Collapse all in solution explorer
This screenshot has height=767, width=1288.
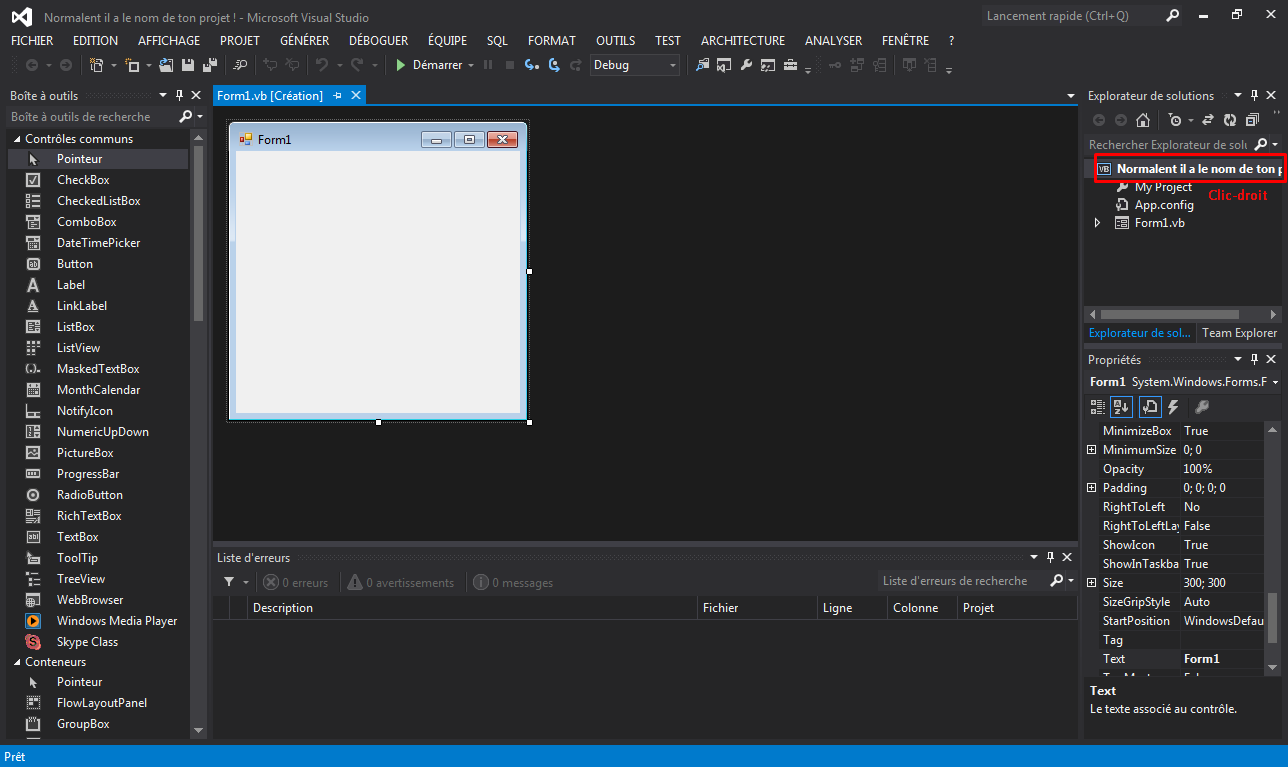[x=1252, y=120]
